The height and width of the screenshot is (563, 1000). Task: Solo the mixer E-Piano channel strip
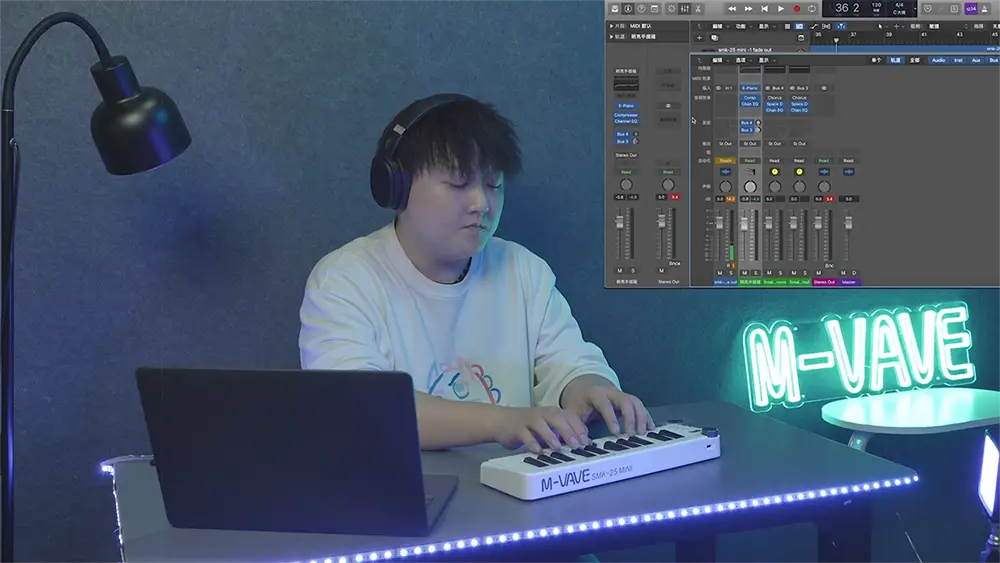tap(756, 273)
